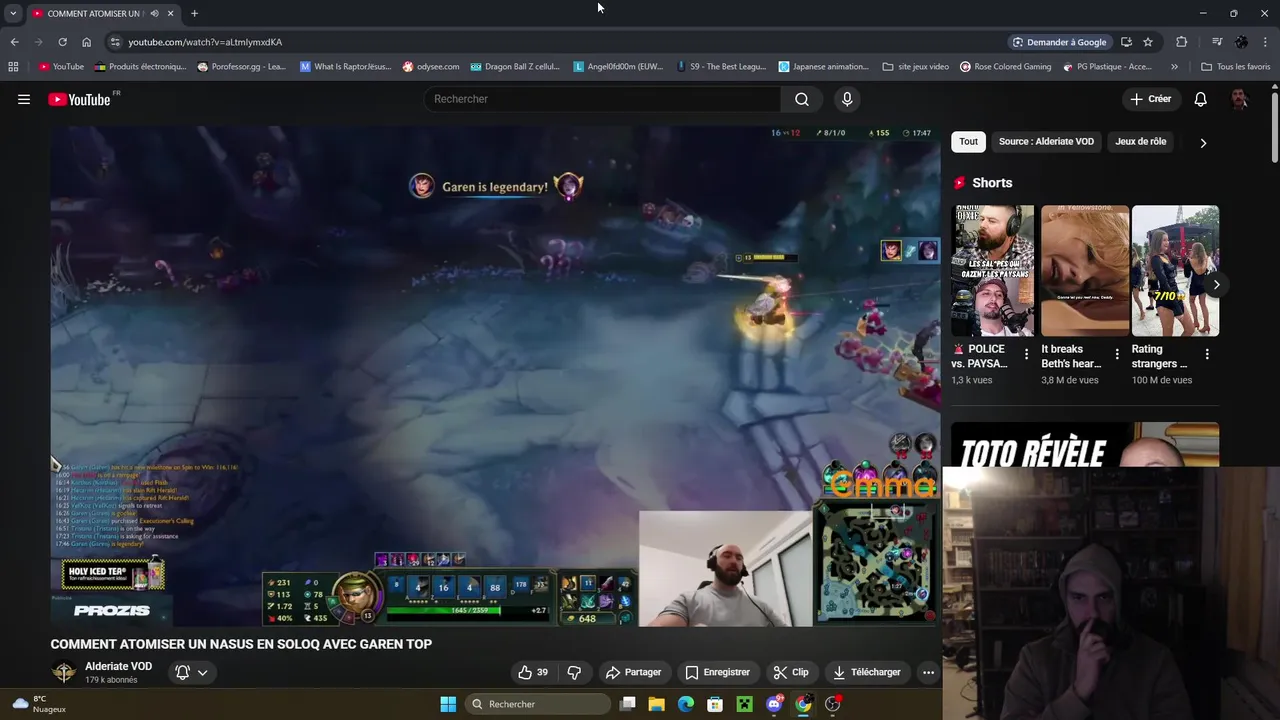
Task: Toggle the subscription notification bell
Action: [192, 672]
